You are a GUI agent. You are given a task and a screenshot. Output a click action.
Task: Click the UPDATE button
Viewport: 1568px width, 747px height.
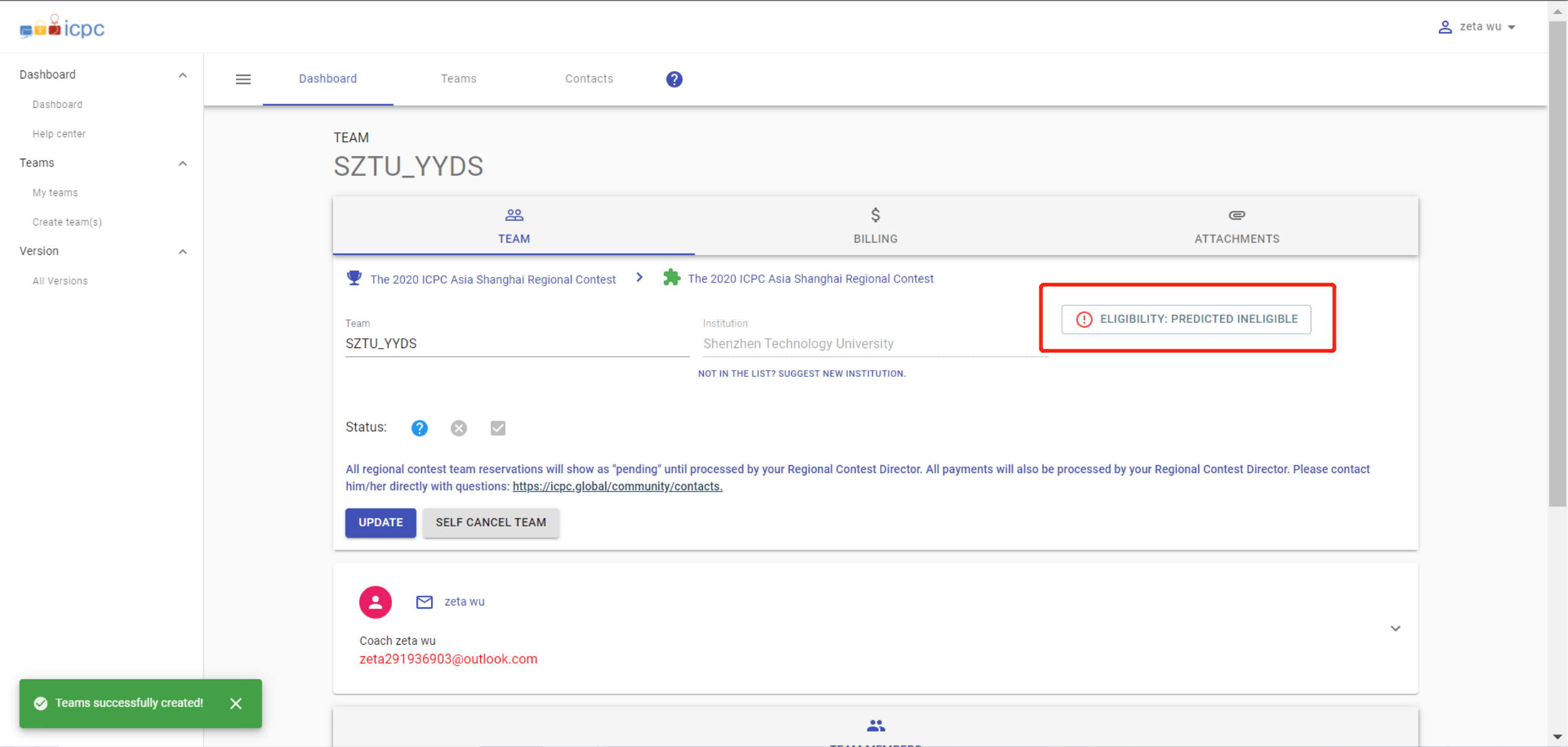coord(380,523)
